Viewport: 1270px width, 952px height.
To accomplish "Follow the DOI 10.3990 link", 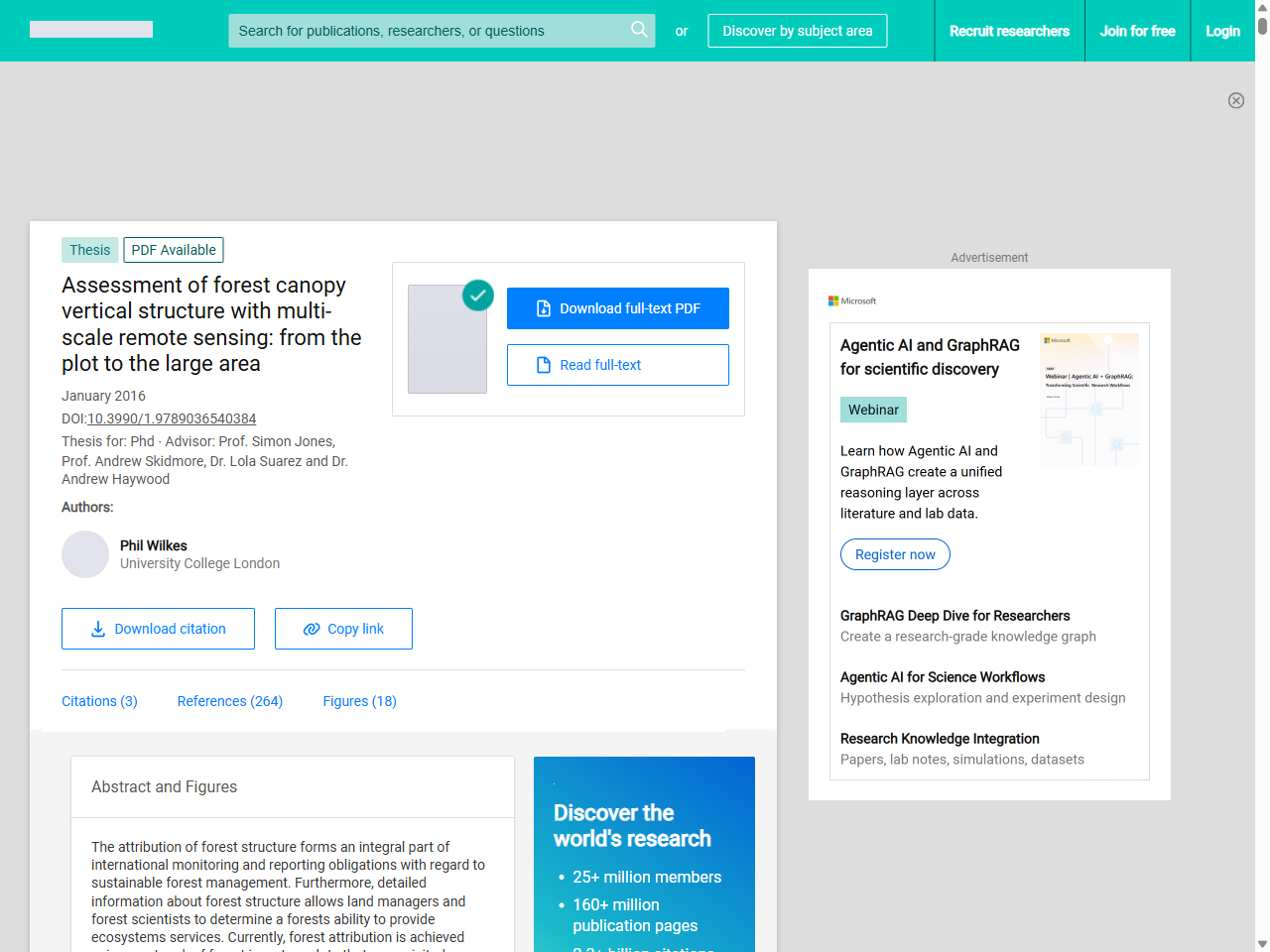I will click(x=172, y=418).
